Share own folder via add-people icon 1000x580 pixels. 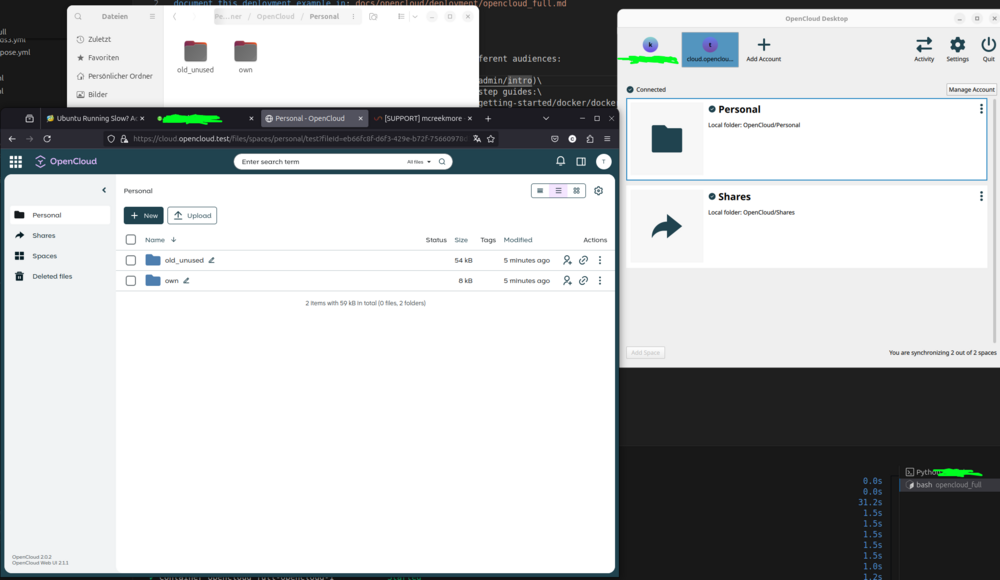[x=567, y=281]
